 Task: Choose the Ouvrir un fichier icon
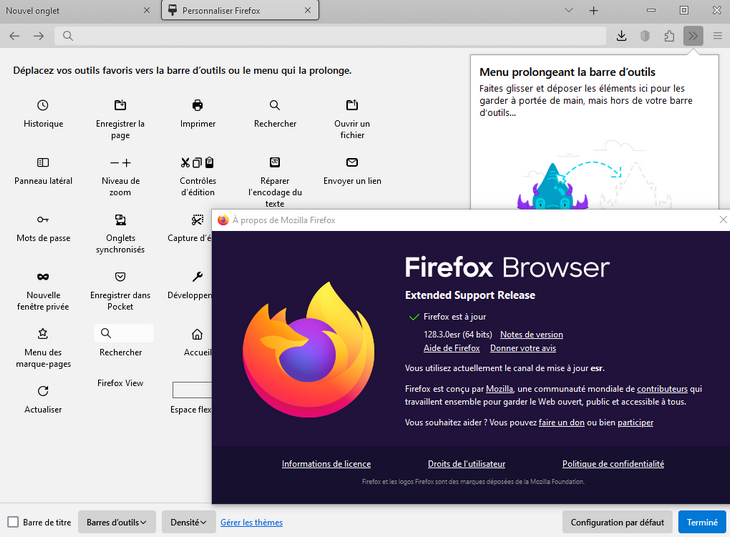352,105
